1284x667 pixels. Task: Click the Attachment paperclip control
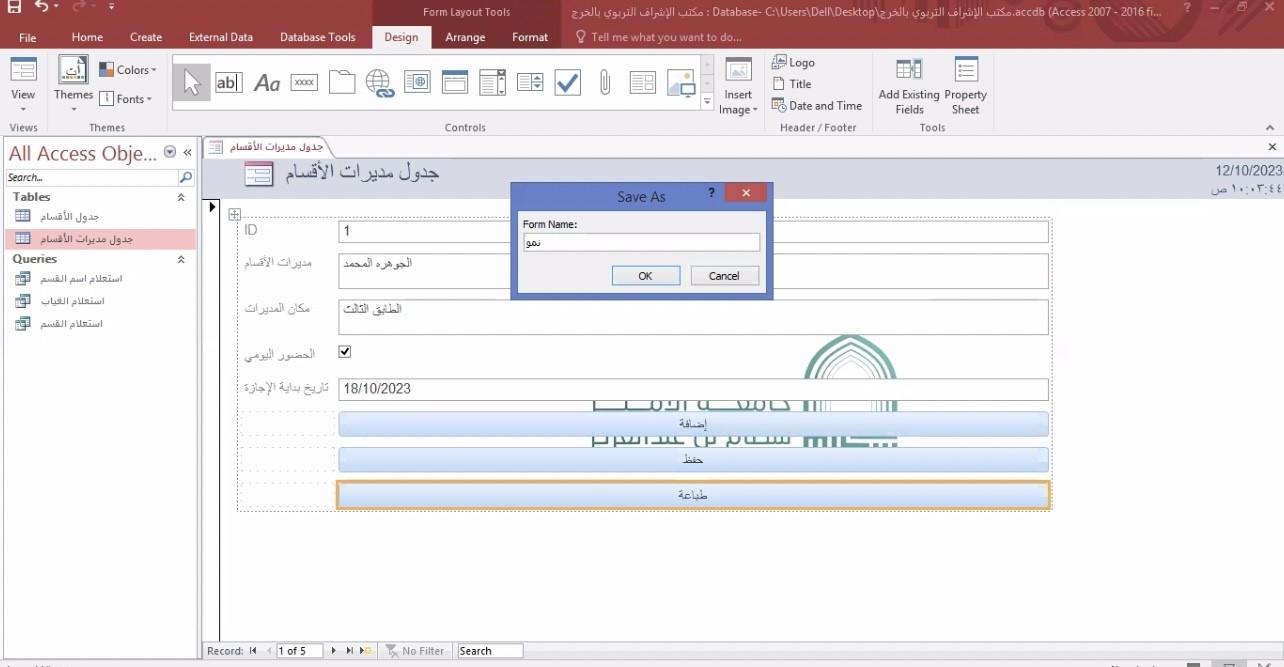[x=605, y=83]
